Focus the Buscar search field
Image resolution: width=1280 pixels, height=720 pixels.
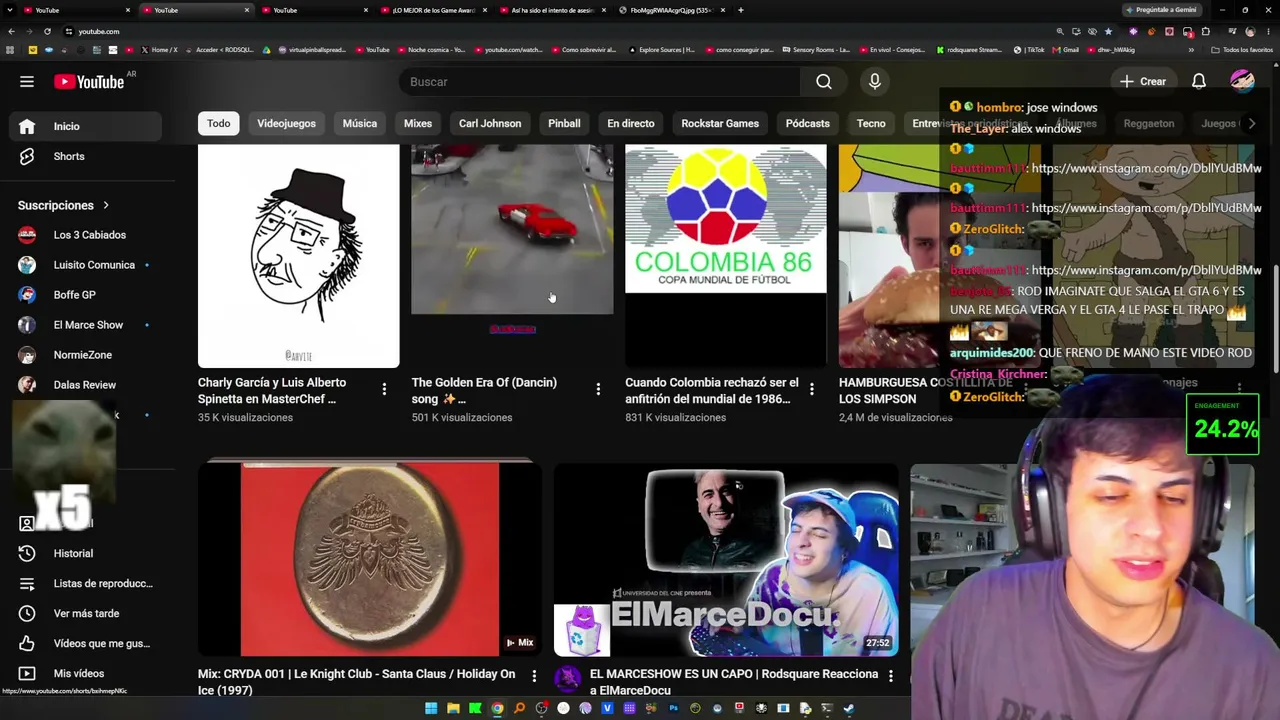[600, 82]
